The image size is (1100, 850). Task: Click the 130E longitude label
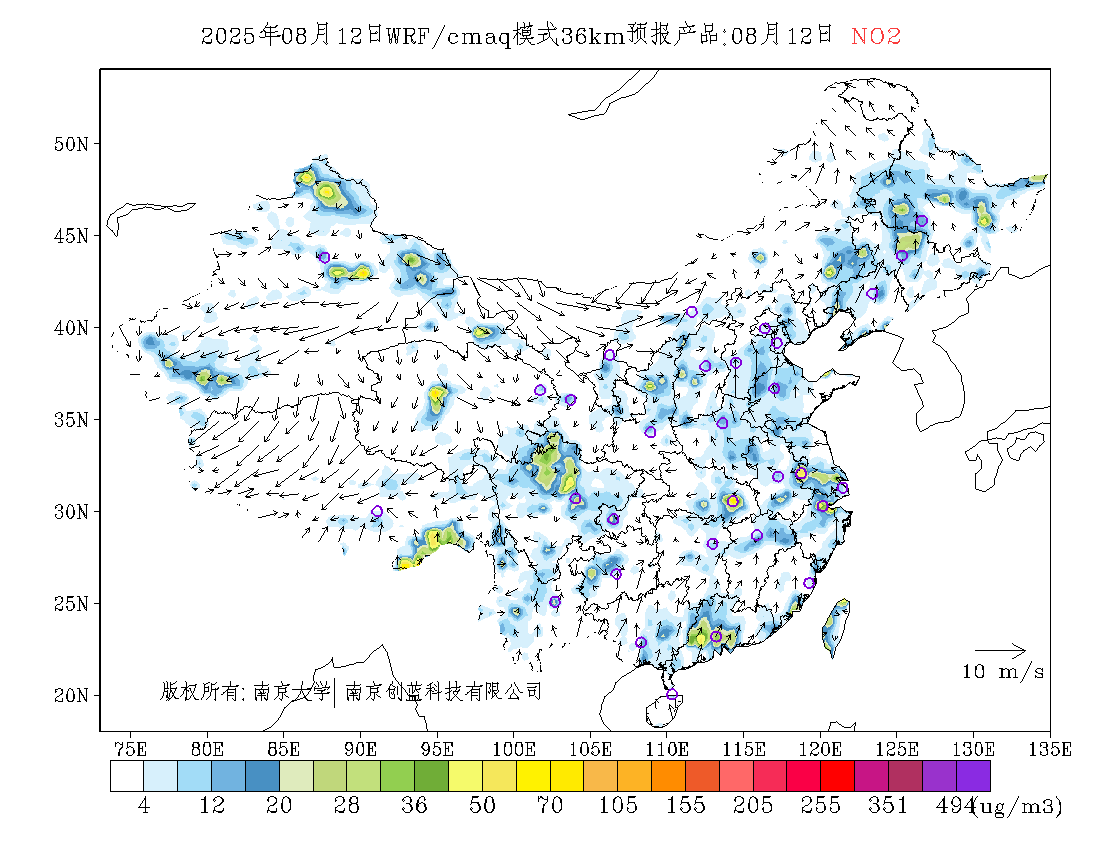click(x=973, y=750)
